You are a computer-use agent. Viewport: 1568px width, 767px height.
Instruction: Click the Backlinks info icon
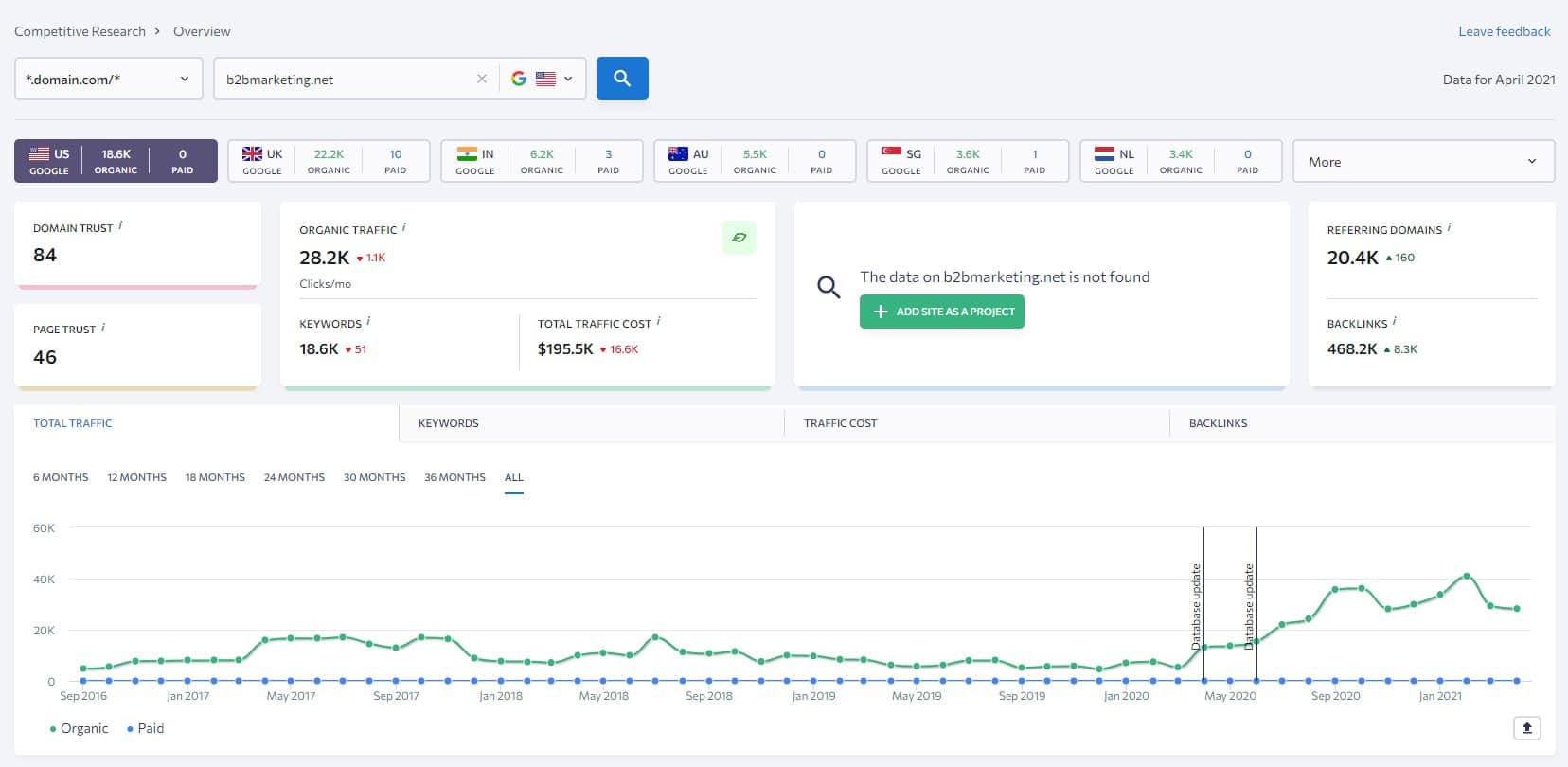1394,321
